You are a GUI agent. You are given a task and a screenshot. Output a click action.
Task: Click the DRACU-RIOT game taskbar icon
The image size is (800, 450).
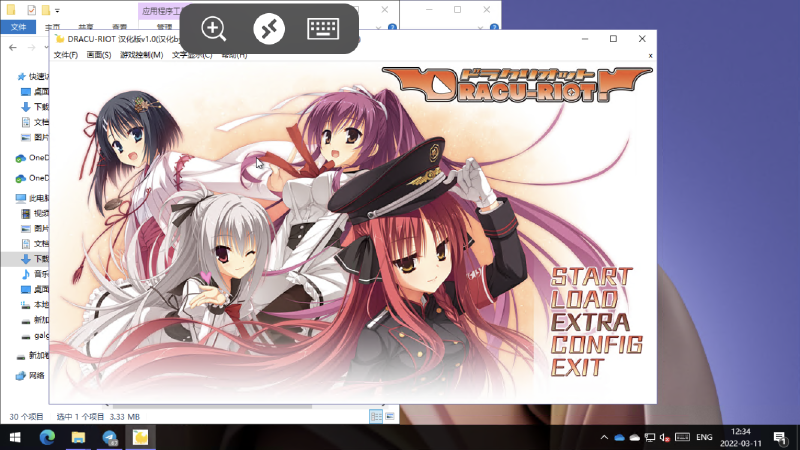(x=141, y=437)
